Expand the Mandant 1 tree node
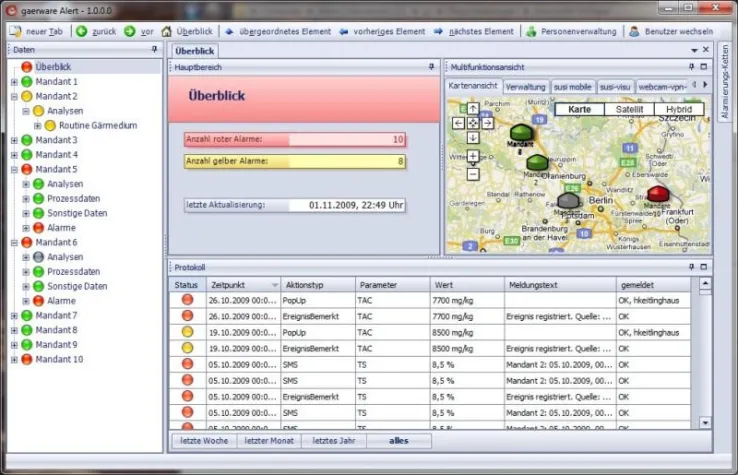 pos(14,82)
